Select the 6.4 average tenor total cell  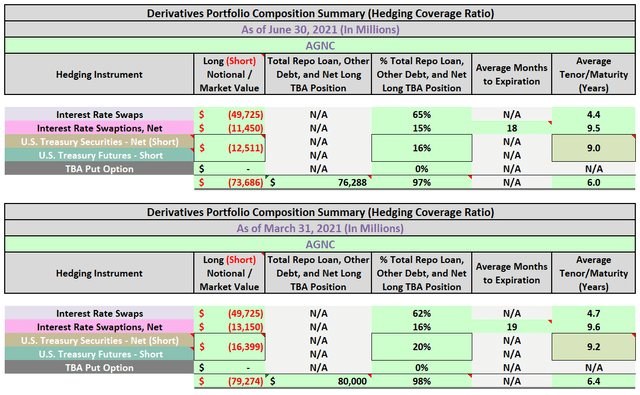pos(593,381)
